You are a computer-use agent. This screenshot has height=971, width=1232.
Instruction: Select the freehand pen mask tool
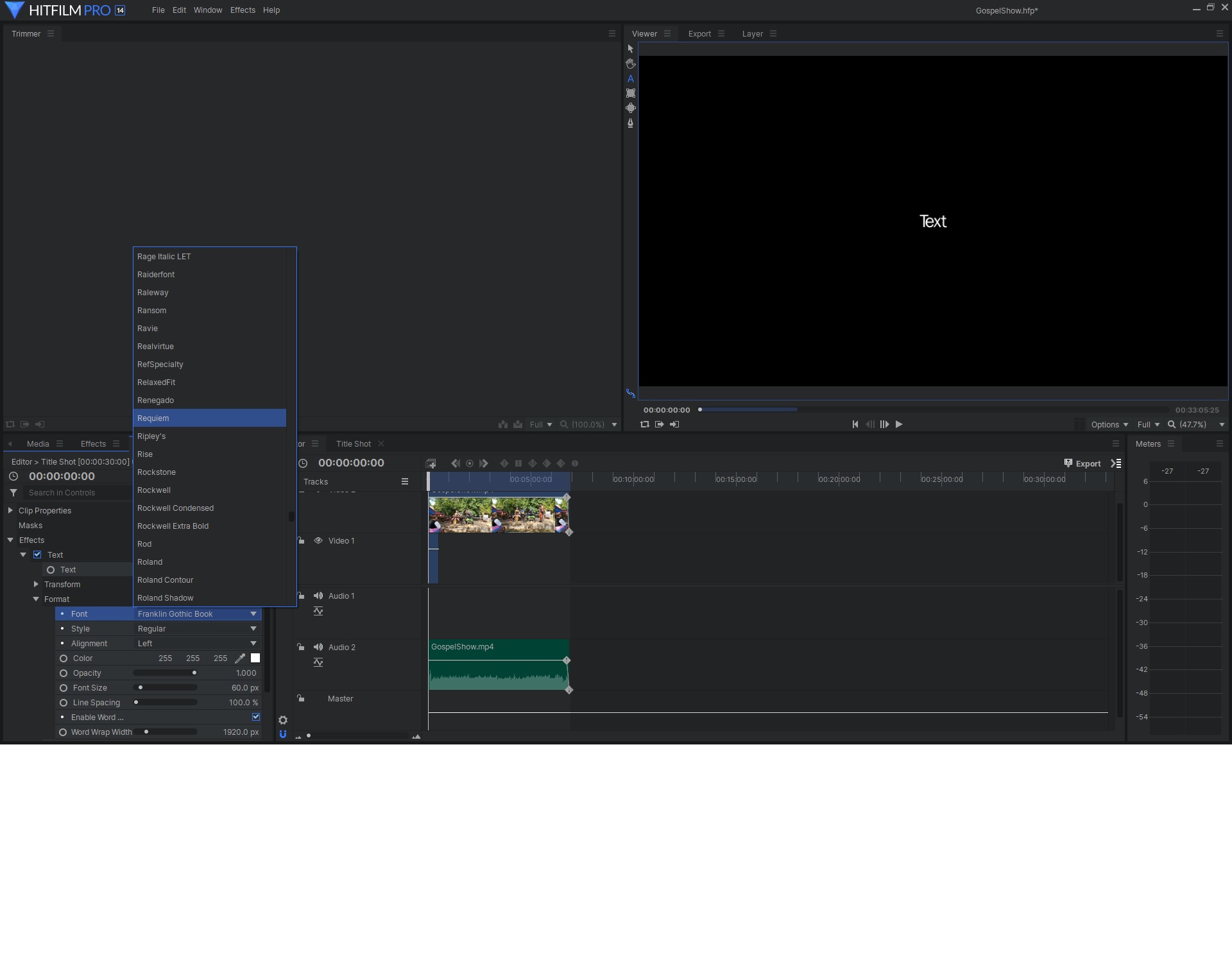[630, 123]
